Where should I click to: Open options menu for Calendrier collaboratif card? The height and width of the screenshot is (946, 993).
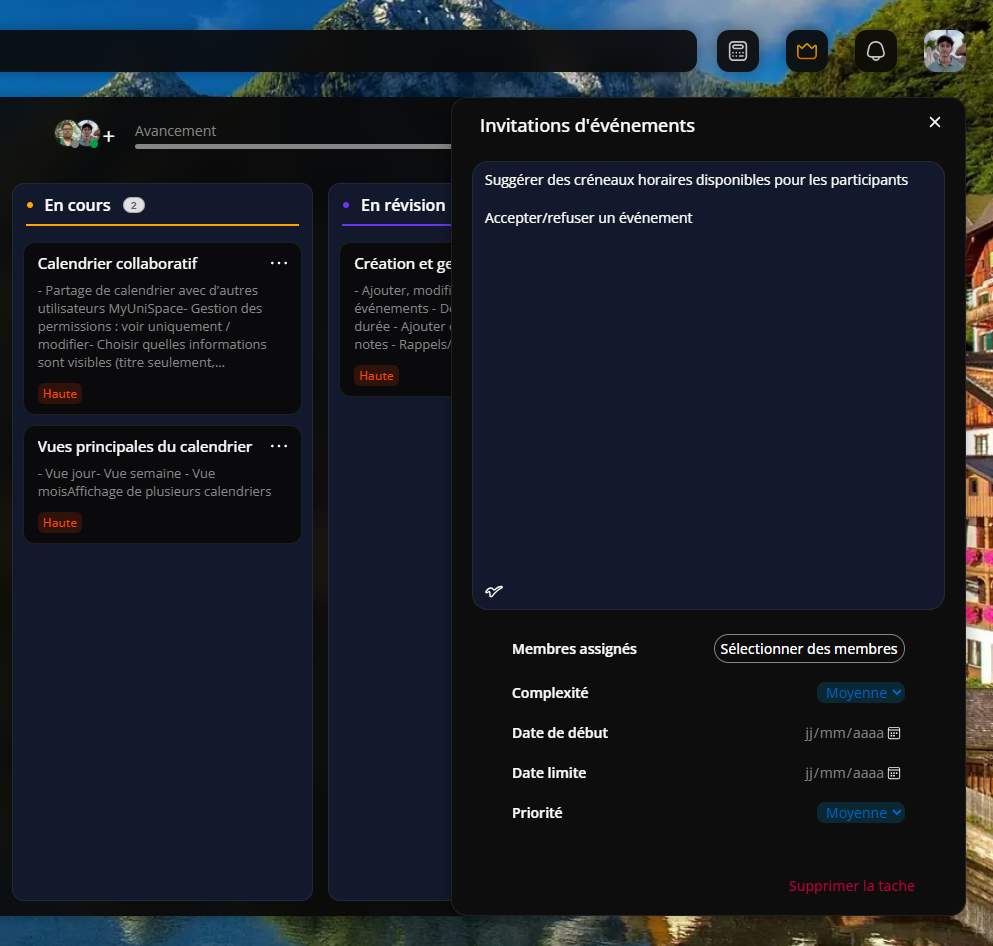point(279,263)
